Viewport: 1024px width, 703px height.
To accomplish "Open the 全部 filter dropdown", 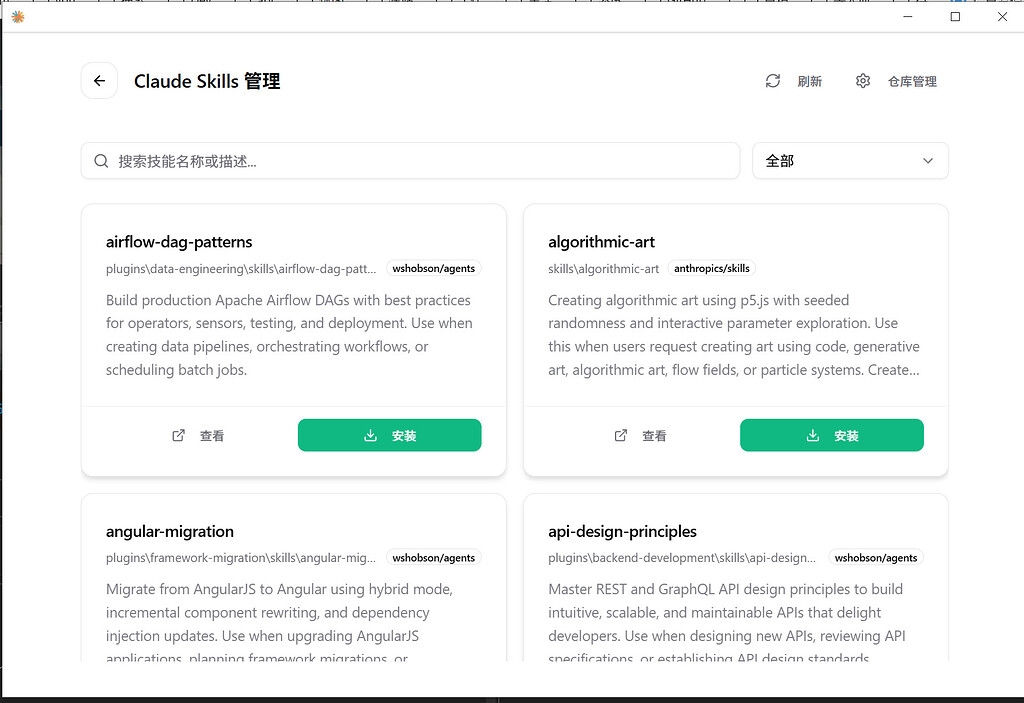I will coord(850,161).
